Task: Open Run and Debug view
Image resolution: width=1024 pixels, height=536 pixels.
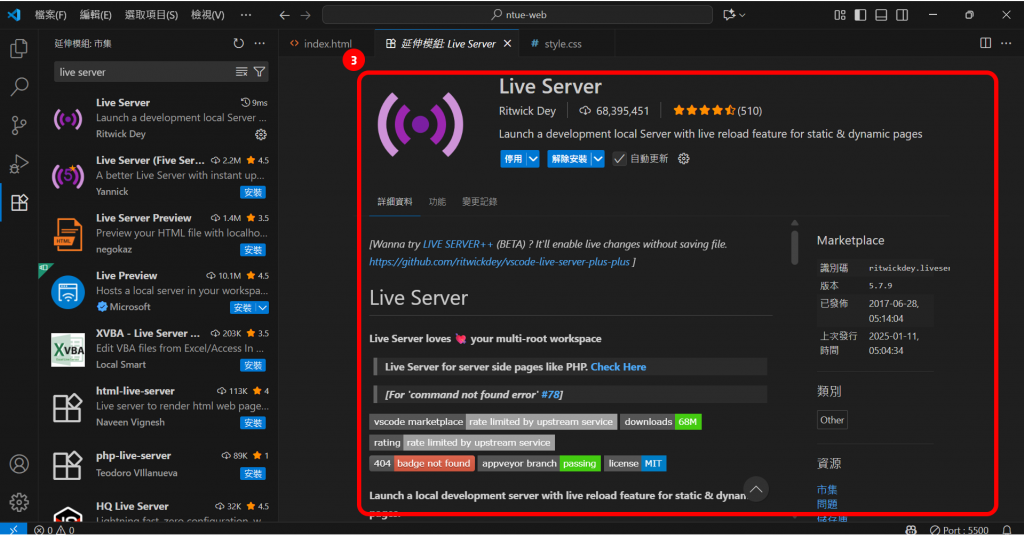Action: click(19, 163)
